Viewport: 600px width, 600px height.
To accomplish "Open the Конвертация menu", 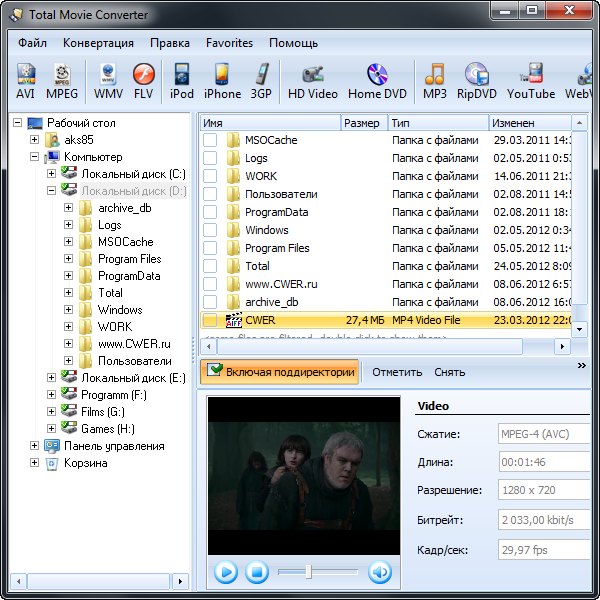I will pyautogui.click(x=98, y=43).
